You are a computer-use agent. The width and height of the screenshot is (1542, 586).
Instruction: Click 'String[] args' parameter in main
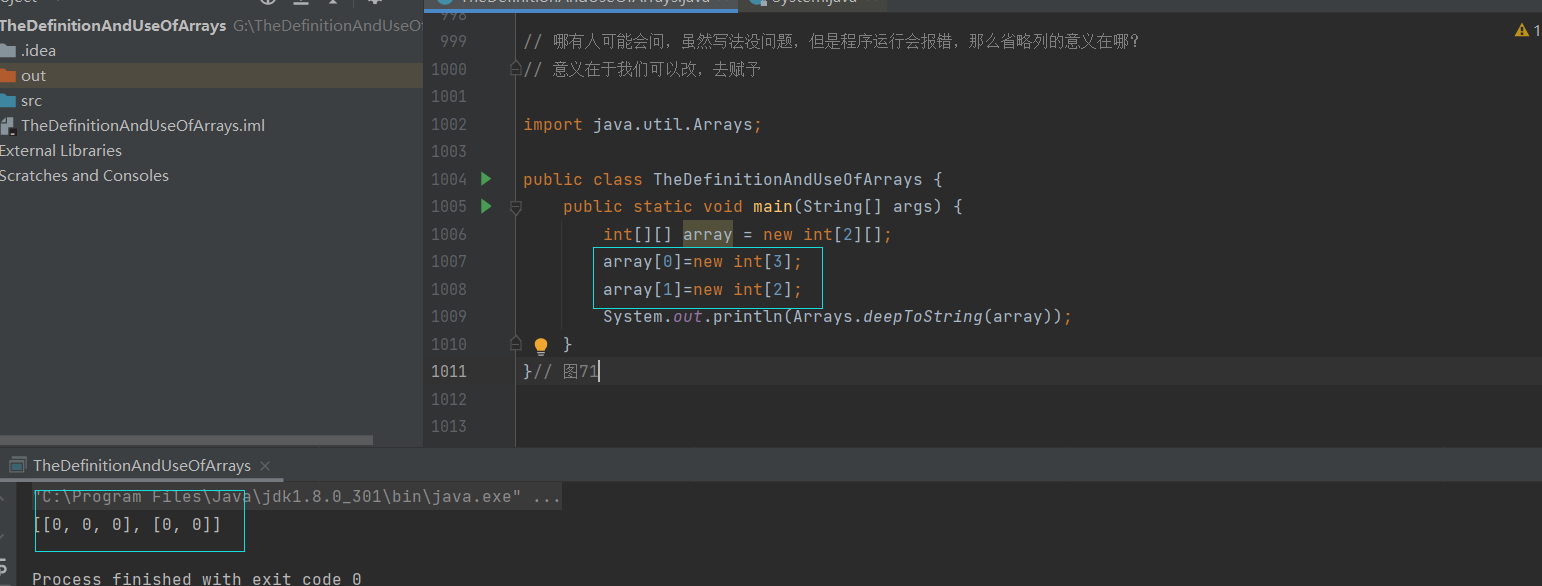coord(867,207)
